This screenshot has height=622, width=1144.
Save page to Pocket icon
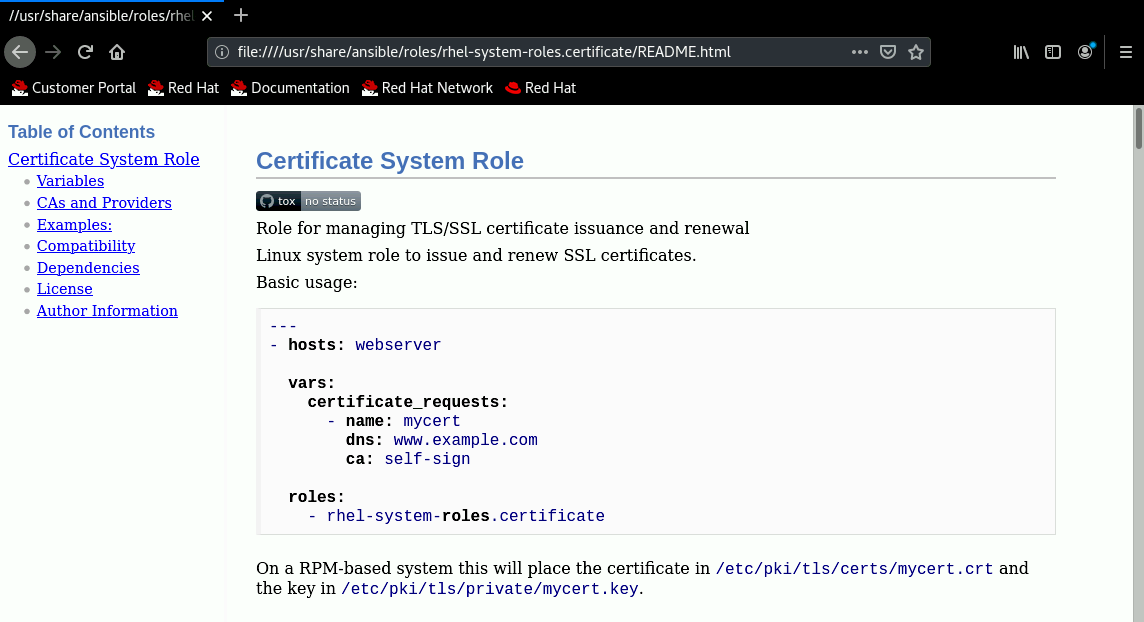click(x=887, y=52)
